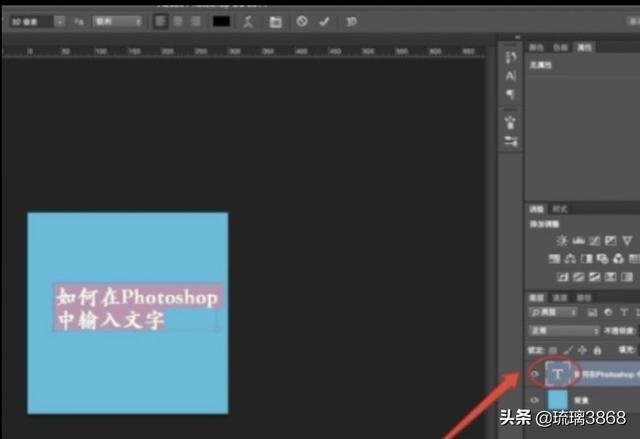This screenshot has width=640, height=439.
Task: Toggle lock image pixels brush icon
Action: click(x=568, y=350)
